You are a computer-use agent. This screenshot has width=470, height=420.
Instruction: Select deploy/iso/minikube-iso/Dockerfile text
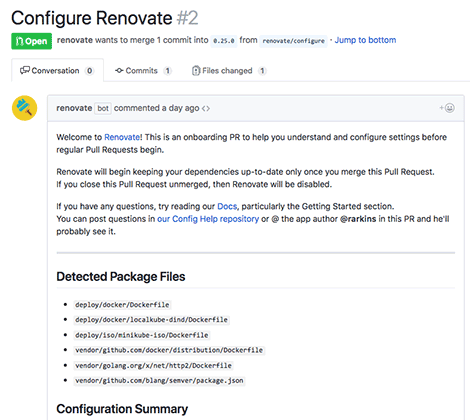pos(142,335)
